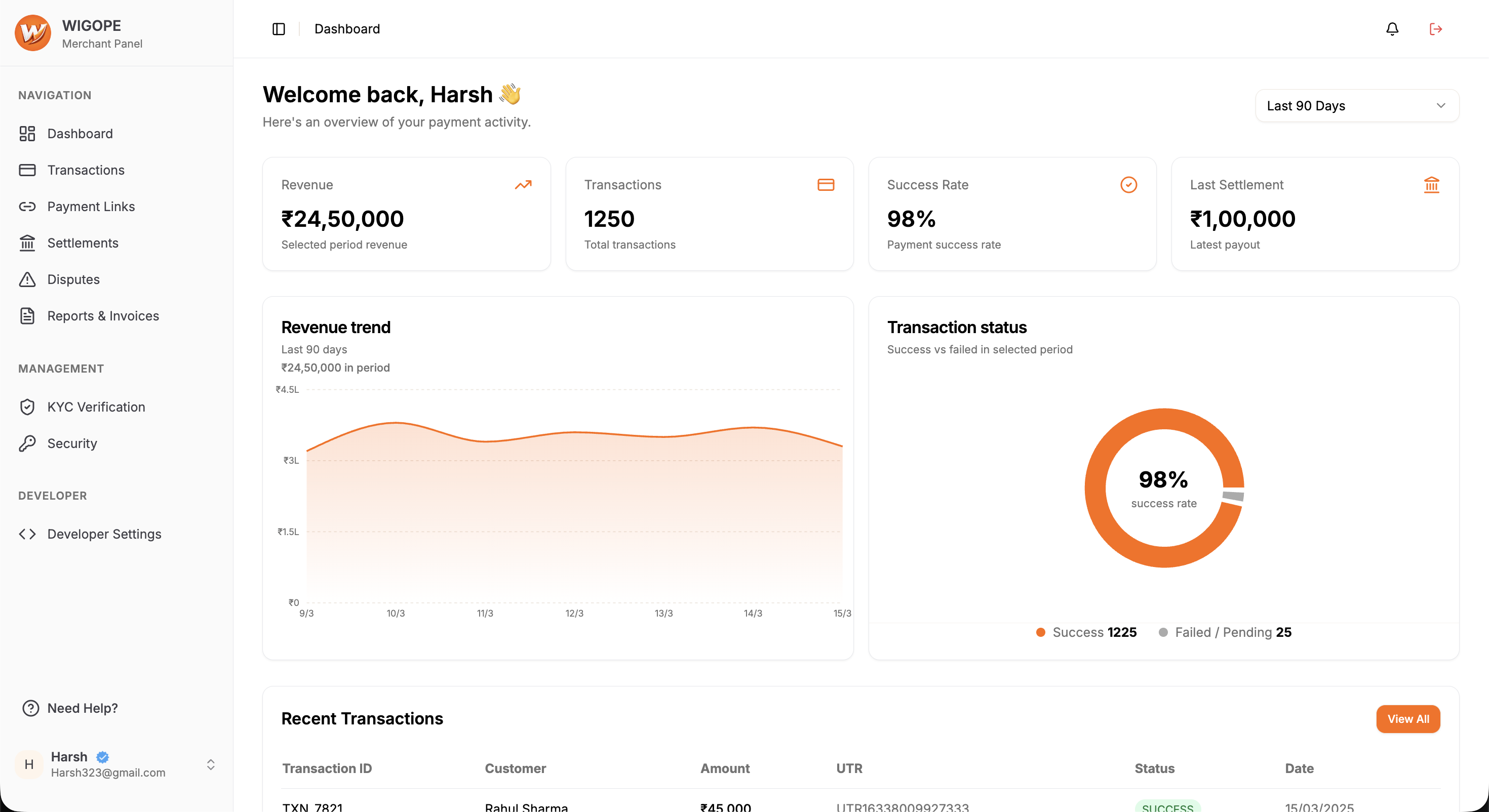Viewport: 1489px width, 812px height.
Task: Click the Settlements bank icon in sidebar
Action: (x=27, y=242)
